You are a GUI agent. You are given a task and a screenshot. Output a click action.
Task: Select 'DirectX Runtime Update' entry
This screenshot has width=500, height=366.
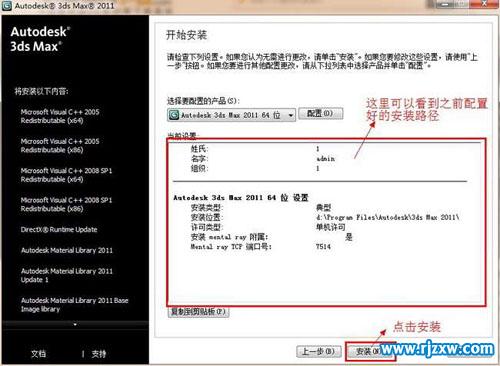coord(59,229)
